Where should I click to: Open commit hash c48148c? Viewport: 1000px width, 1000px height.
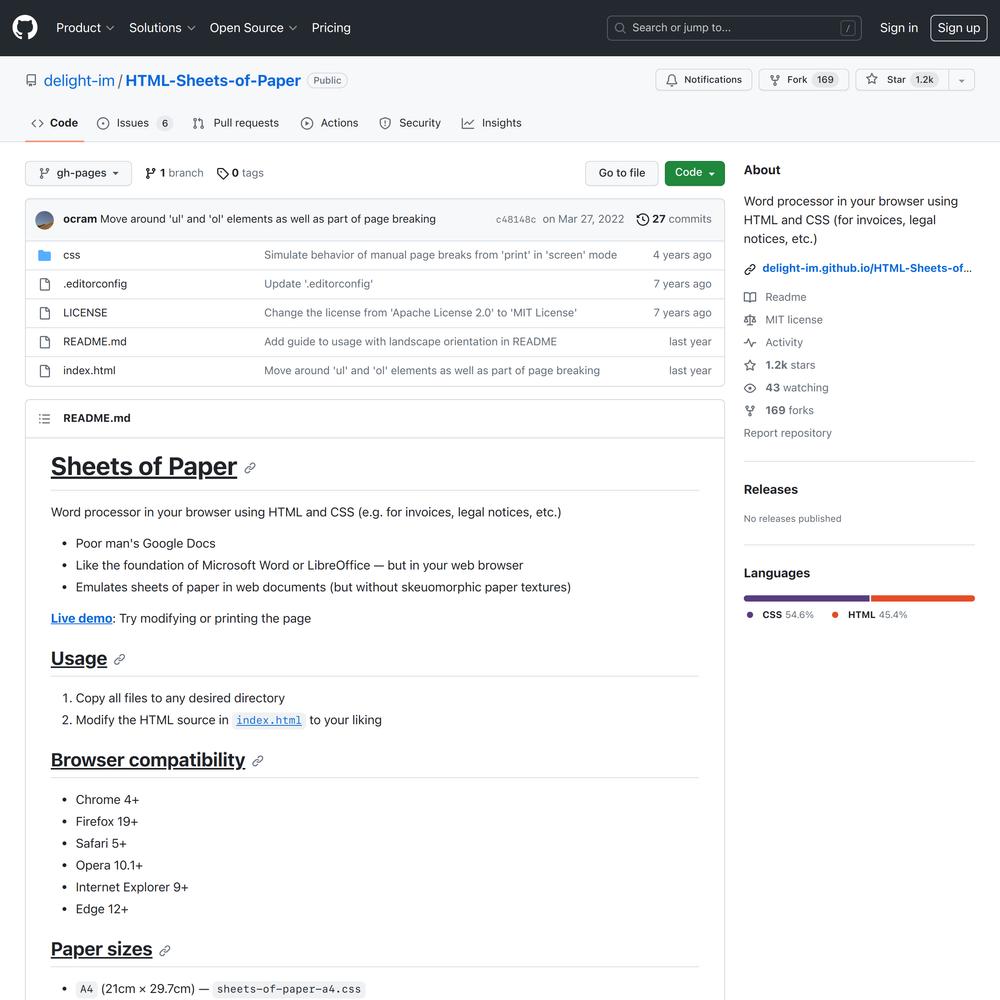point(515,219)
